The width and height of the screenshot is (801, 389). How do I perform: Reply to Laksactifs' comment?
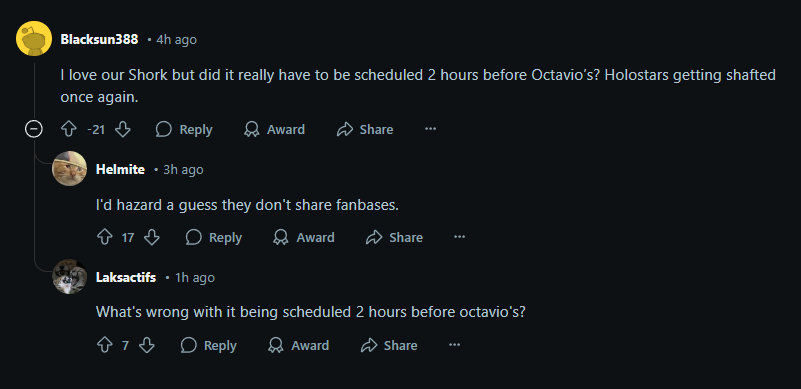pyautogui.click(x=208, y=346)
